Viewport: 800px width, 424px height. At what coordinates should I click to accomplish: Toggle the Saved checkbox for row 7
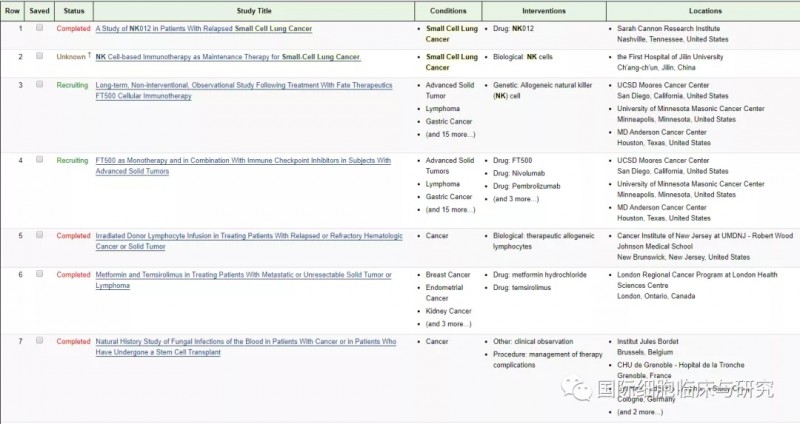(x=39, y=341)
